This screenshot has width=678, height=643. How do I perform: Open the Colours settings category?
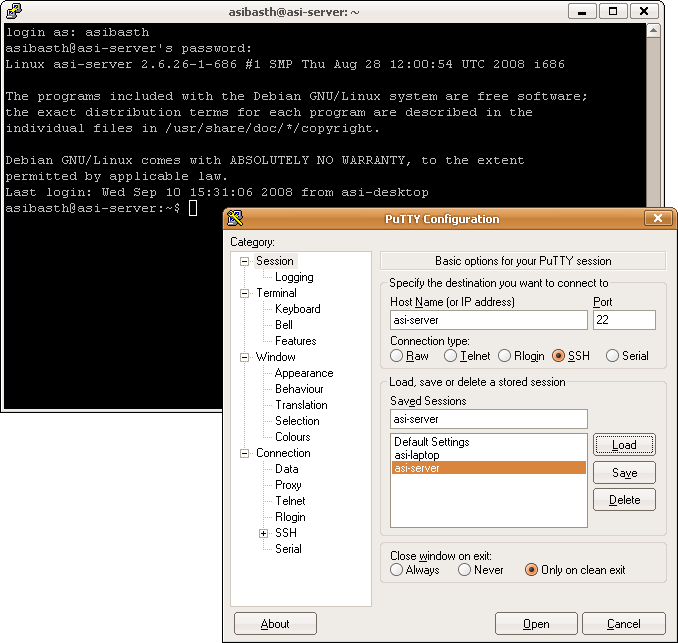292,437
